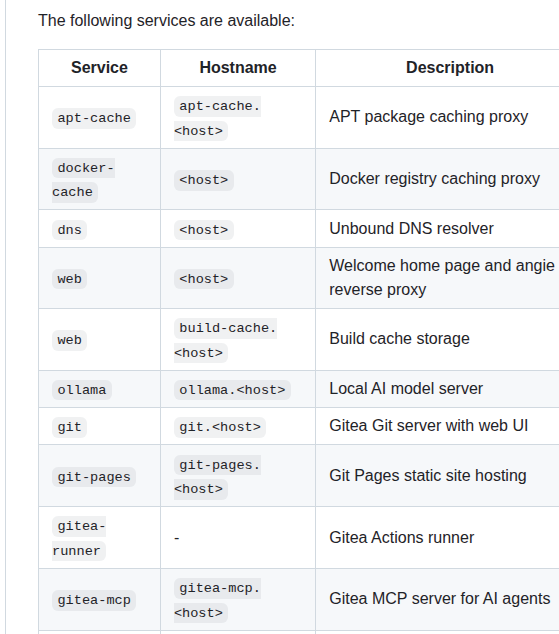The image size is (559, 634).
Task: Click the dns service code label
Action: pyautogui.click(x=70, y=230)
